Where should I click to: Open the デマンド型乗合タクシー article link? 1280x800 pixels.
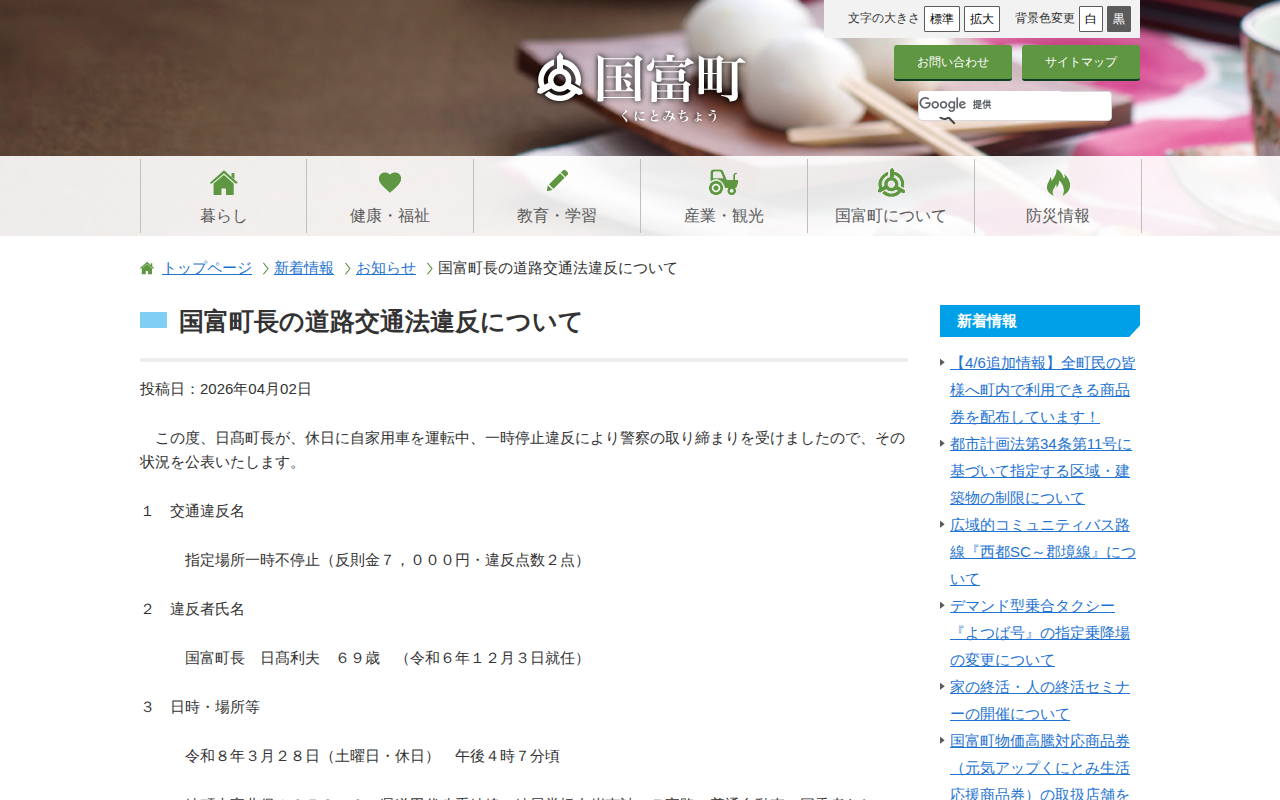[x=1033, y=605]
